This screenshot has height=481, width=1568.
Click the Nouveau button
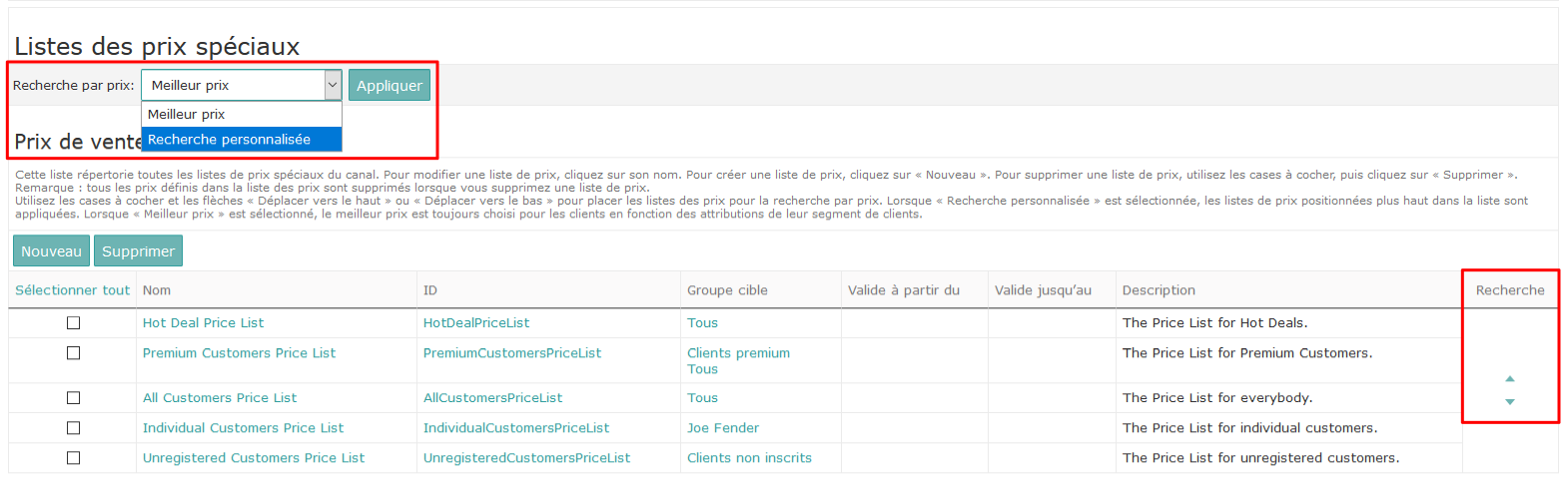pyautogui.click(x=51, y=251)
